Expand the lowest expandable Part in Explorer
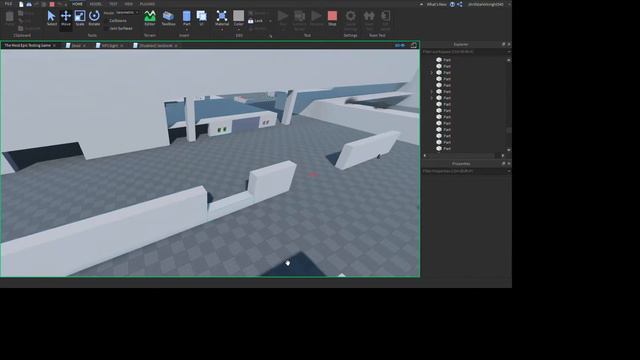The width and height of the screenshot is (640, 360). [x=432, y=98]
